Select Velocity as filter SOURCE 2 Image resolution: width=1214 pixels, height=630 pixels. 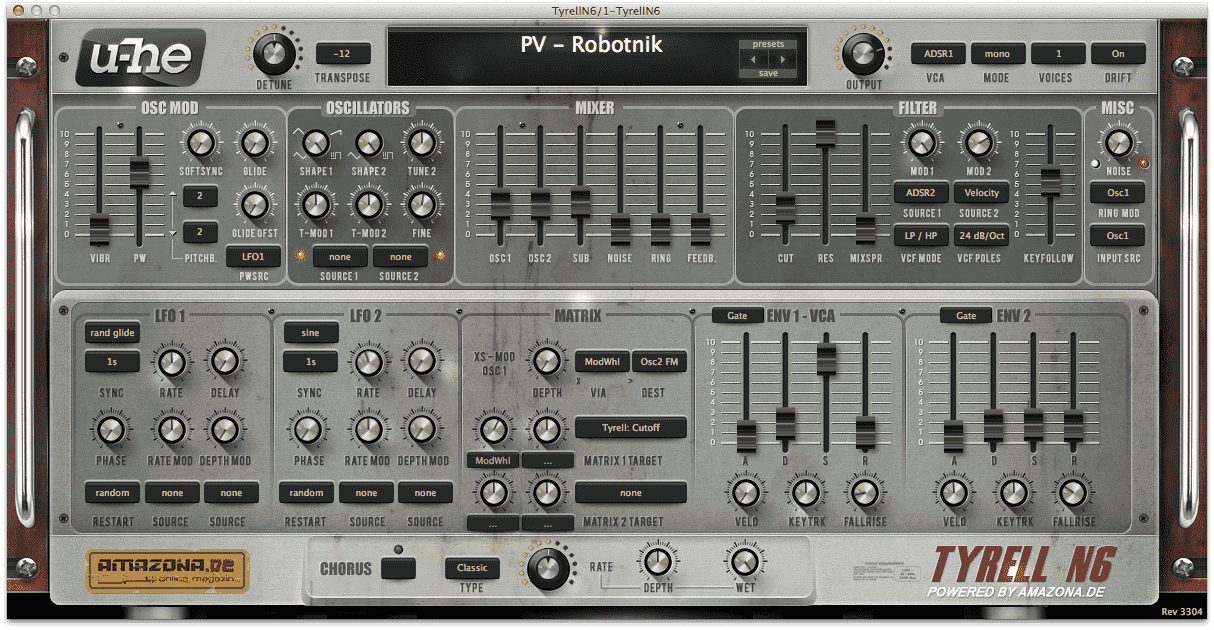pos(981,192)
